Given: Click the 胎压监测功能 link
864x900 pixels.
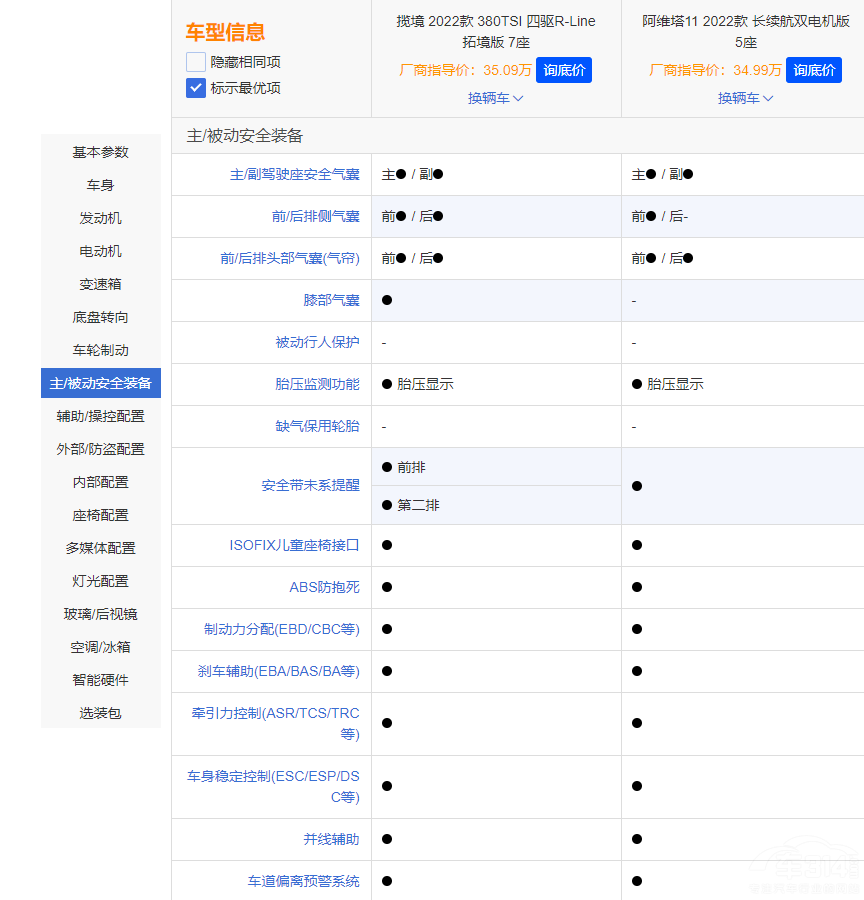Looking at the screenshot, I should click(x=316, y=384).
